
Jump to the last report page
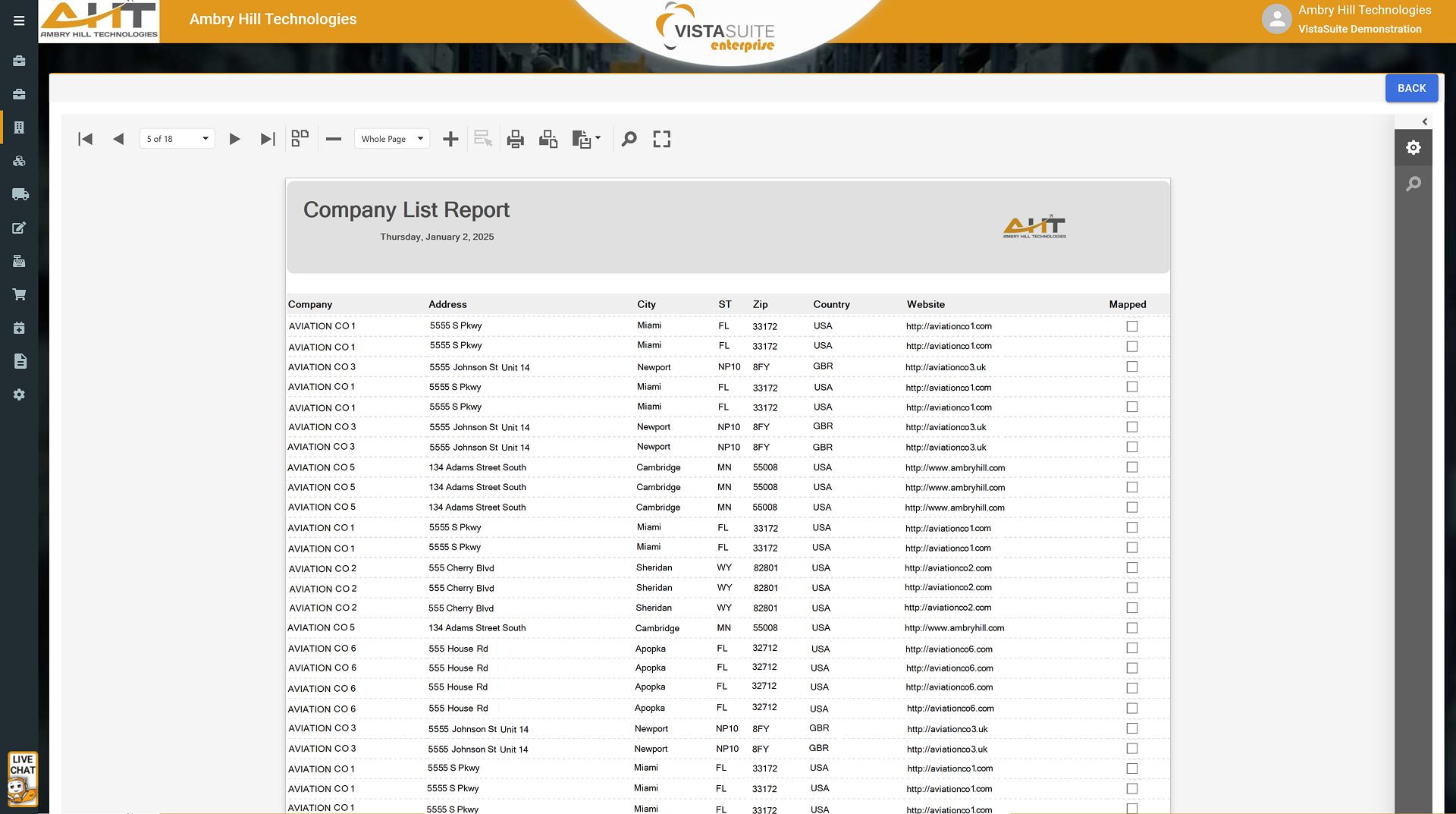coord(267,139)
